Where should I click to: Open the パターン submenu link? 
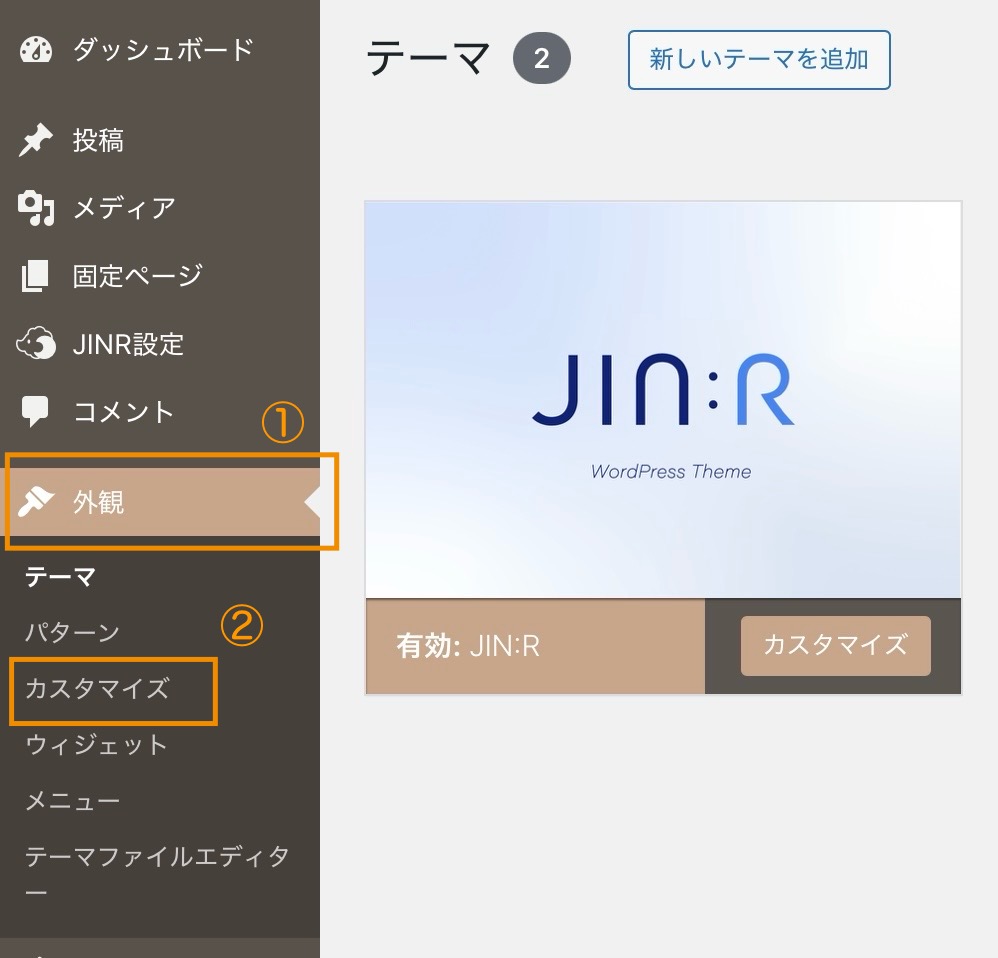(73, 633)
